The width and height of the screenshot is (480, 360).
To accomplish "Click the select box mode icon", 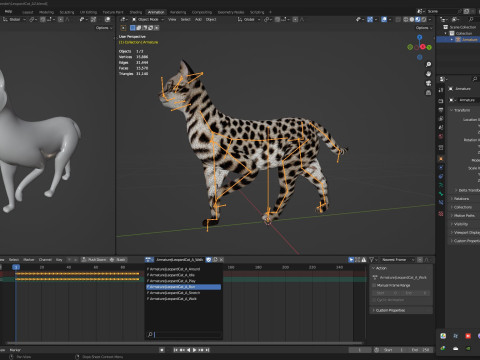I will [x=133, y=28].
